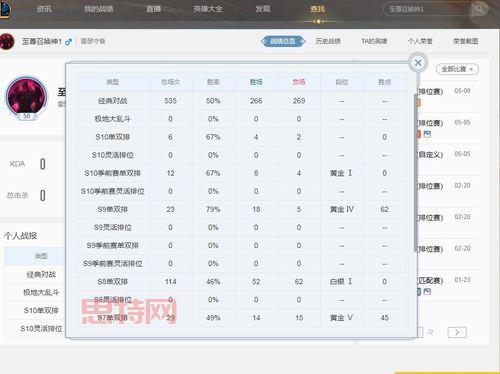This screenshot has height=374, width=500.
Task: Open the match dated 01-23
Action: coord(448,286)
